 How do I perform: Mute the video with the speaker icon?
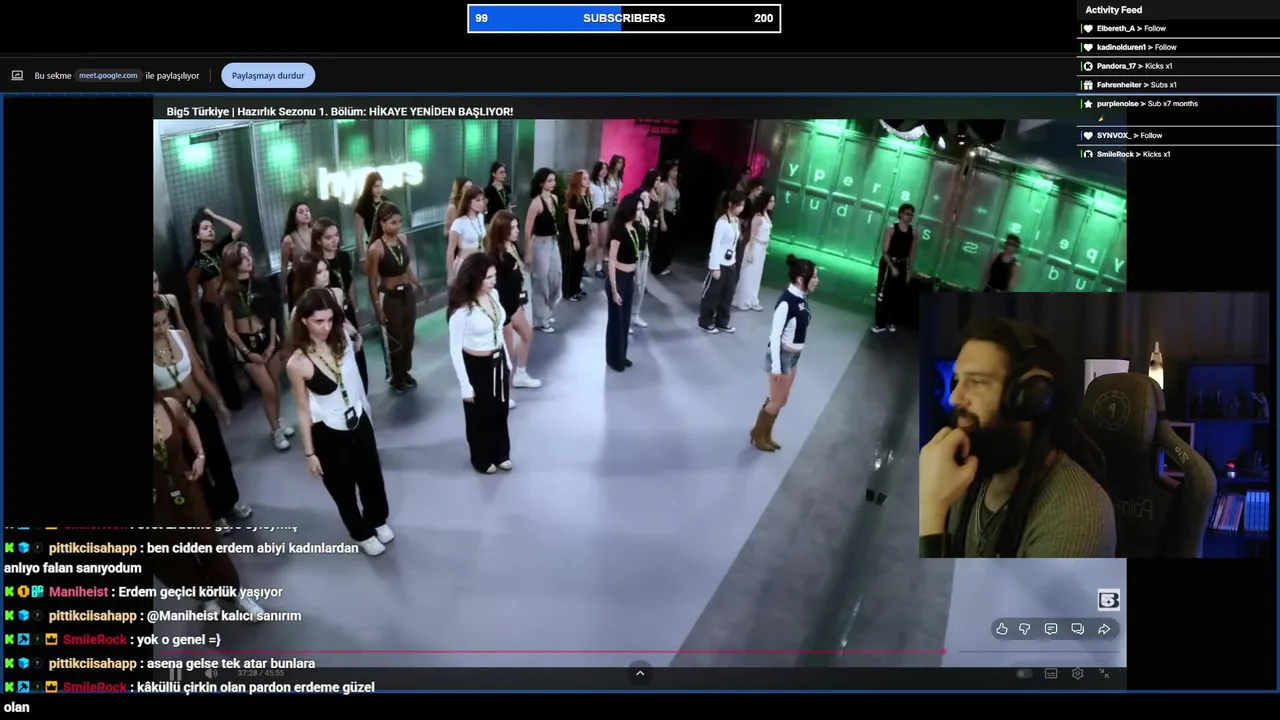tap(211, 673)
